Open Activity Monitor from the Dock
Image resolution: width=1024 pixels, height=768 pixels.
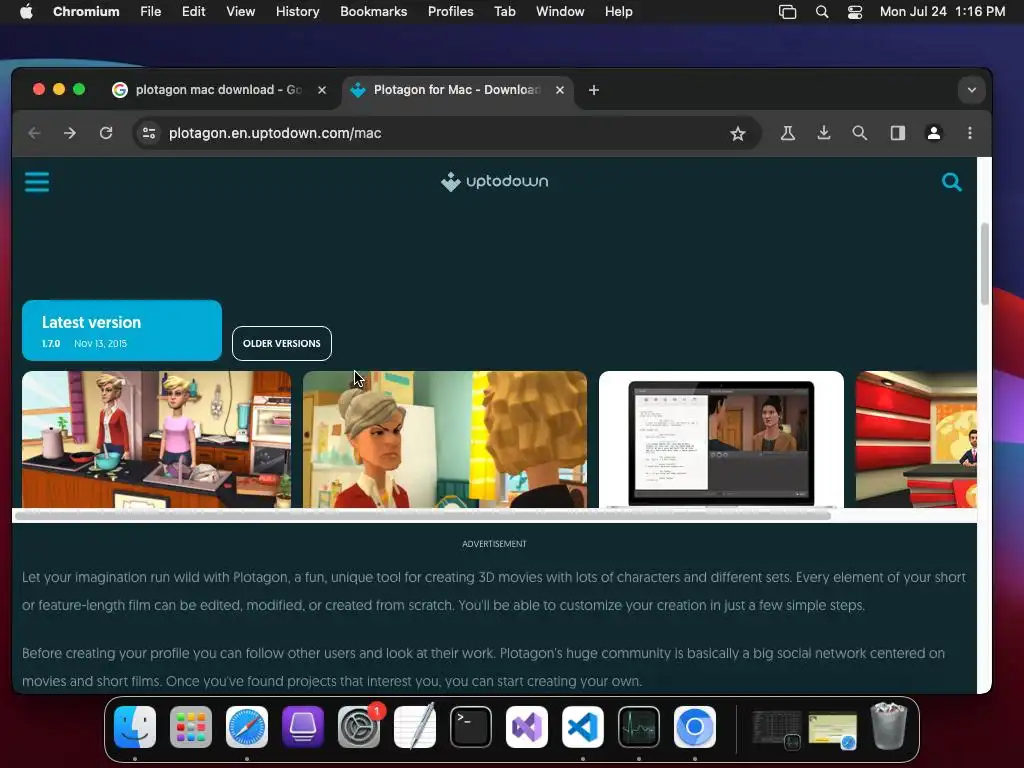tap(639, 727)
